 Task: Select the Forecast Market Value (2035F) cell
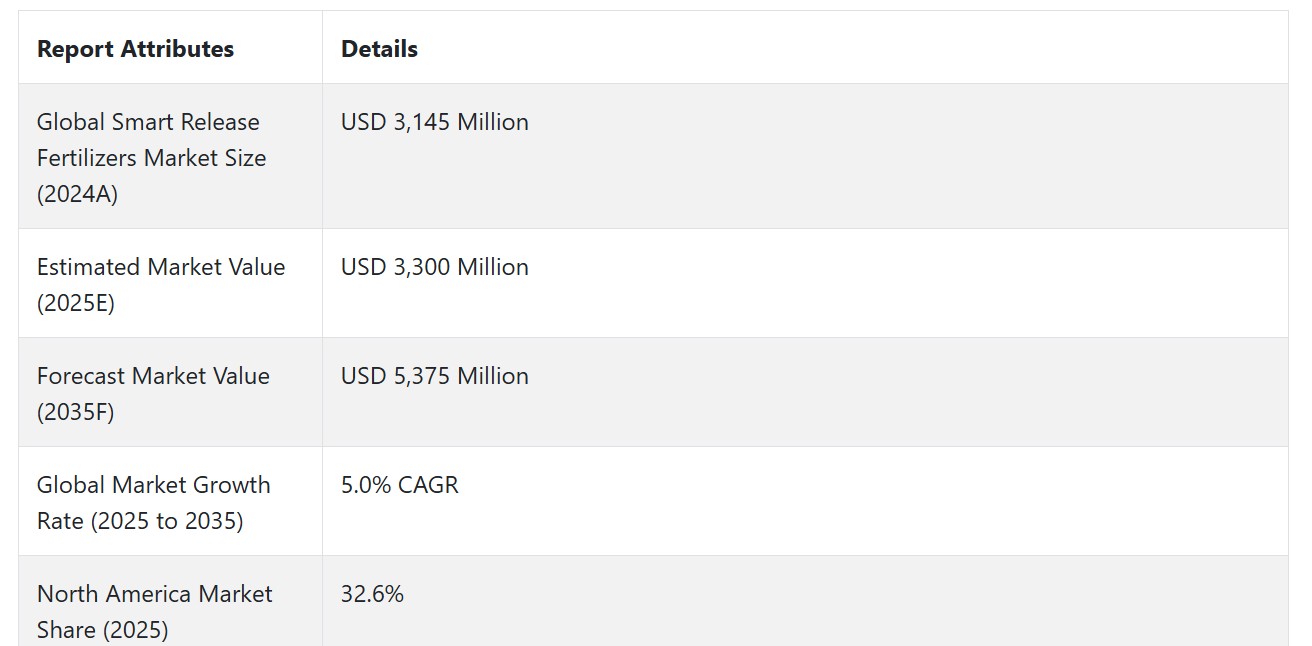pos(170,393)
